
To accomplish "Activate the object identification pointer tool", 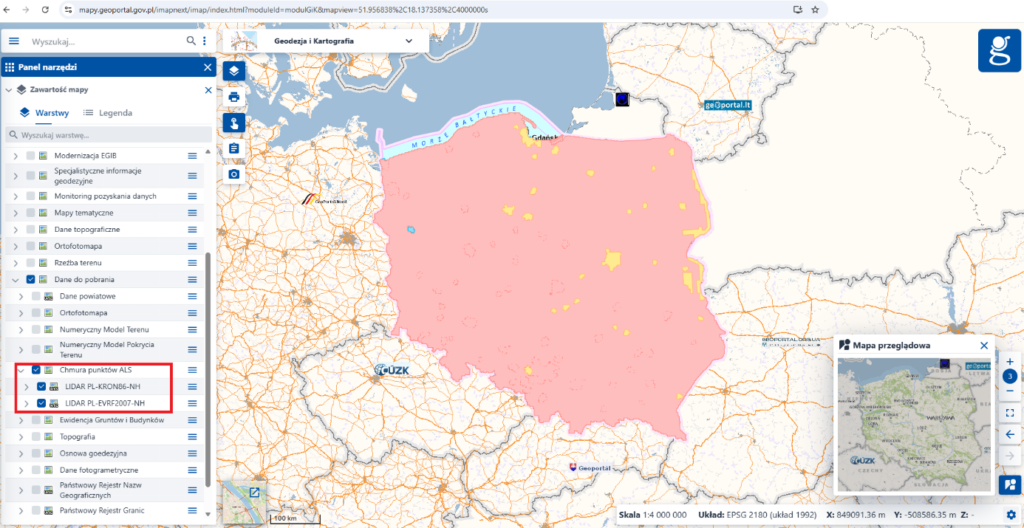I will [x=234, y=122].
